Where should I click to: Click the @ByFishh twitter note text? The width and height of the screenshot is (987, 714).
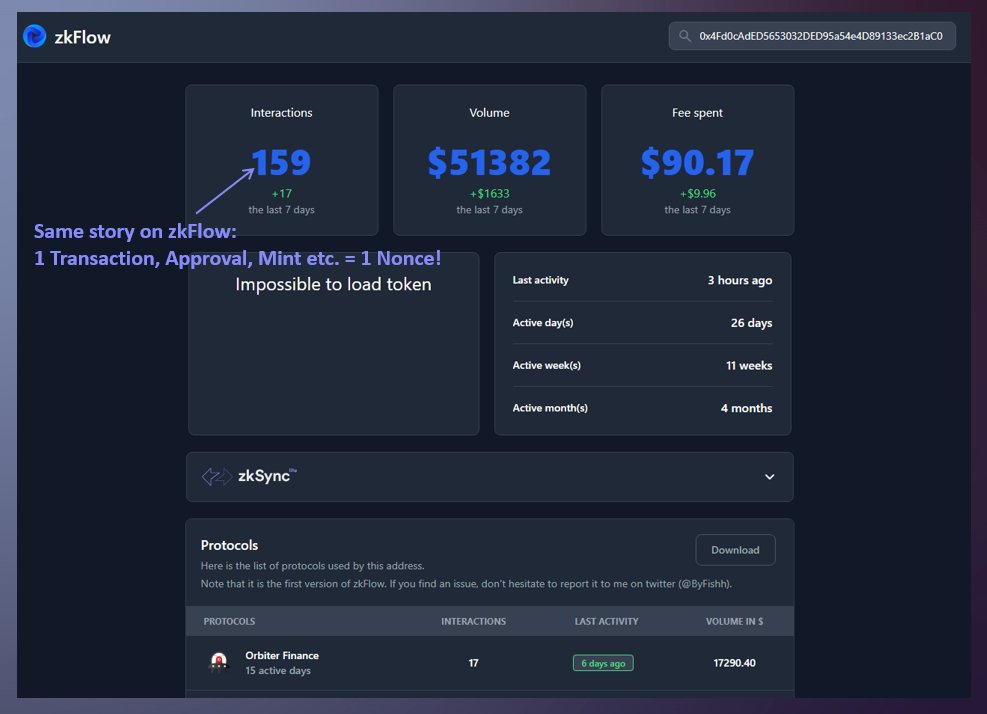[466, 584]
